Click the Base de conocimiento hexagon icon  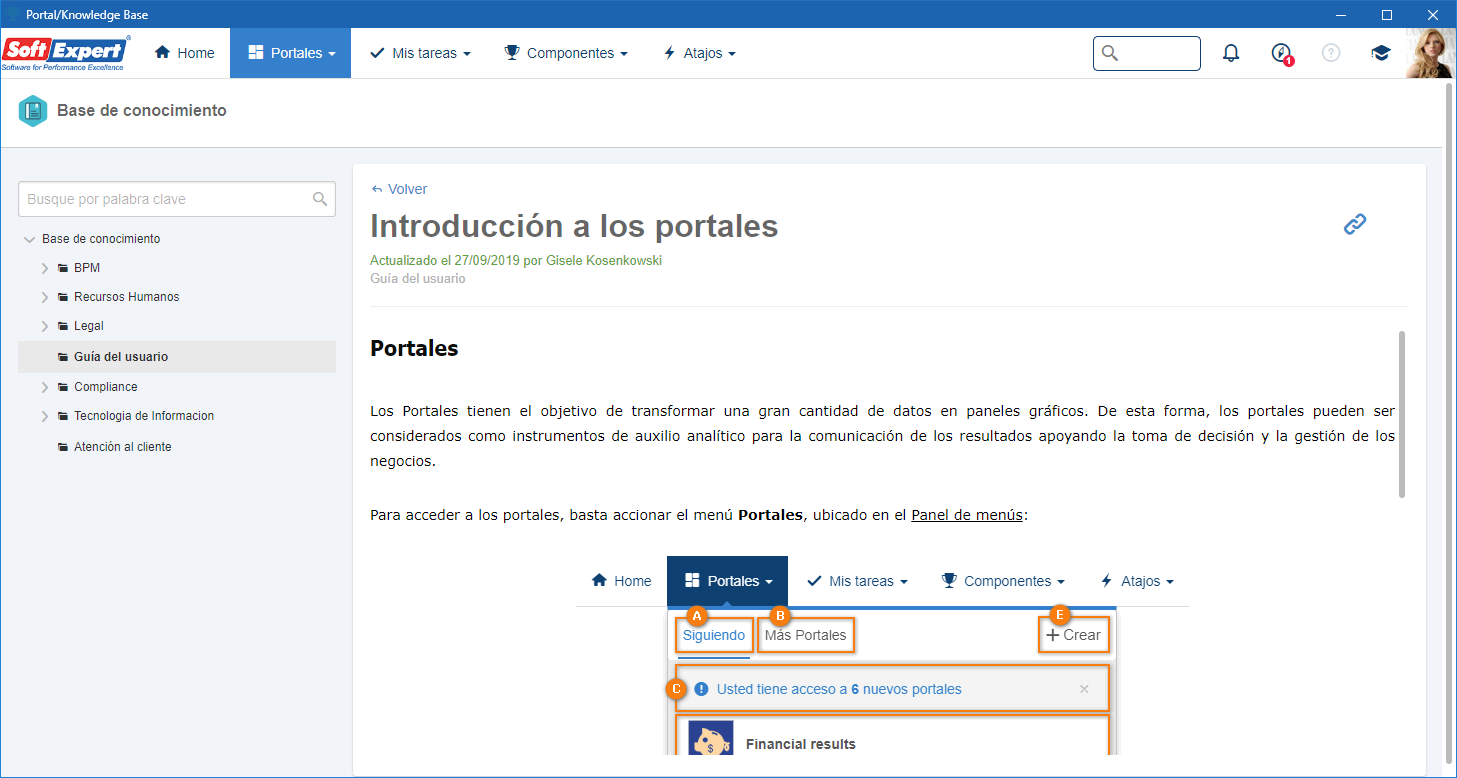[33, 111]
